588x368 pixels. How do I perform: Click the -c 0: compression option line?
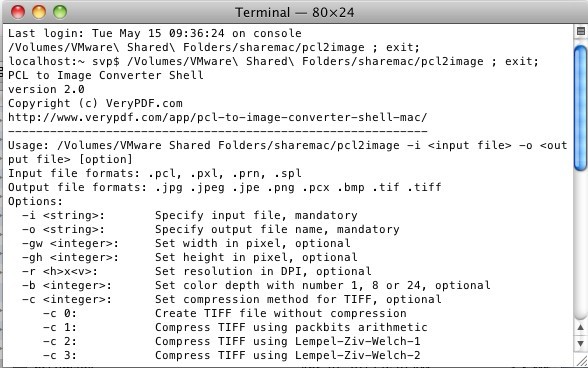(224, 313)
